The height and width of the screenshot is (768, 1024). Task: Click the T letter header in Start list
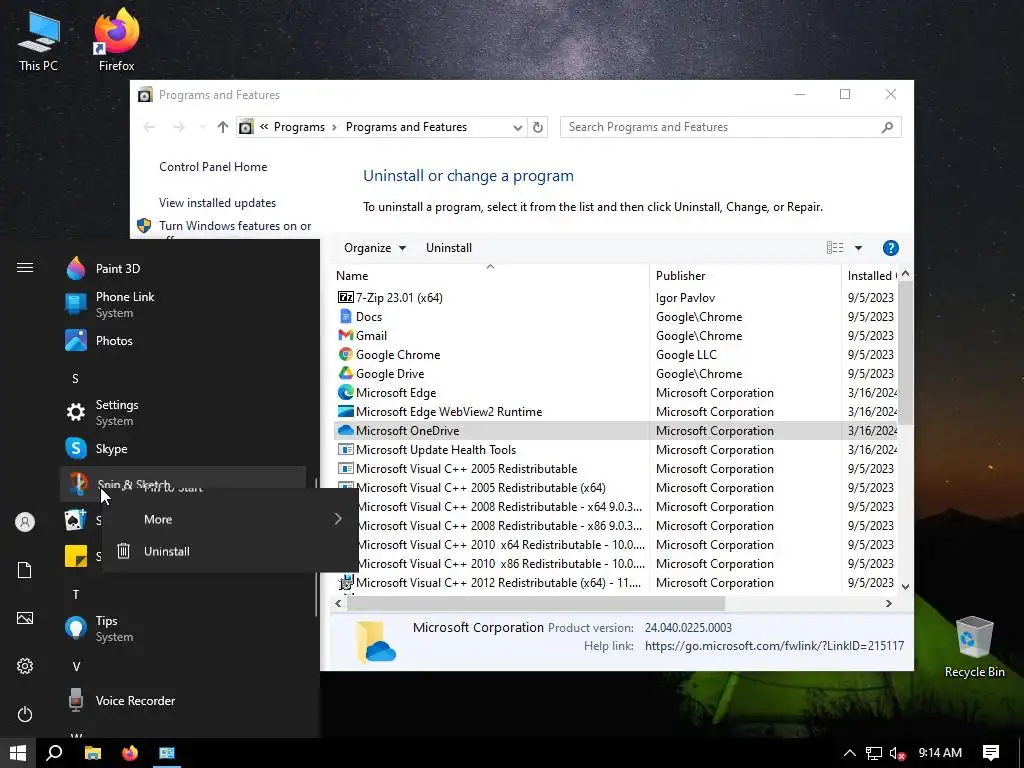point(76,594)
